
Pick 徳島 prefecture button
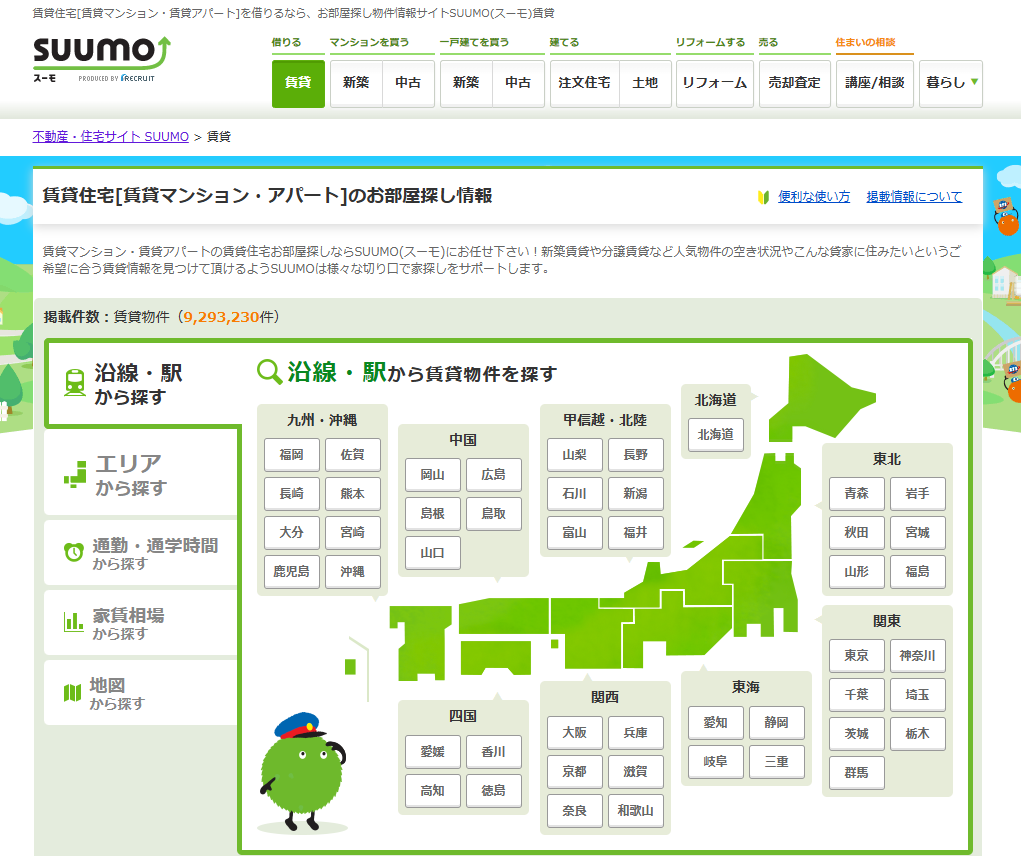(494, 790)
